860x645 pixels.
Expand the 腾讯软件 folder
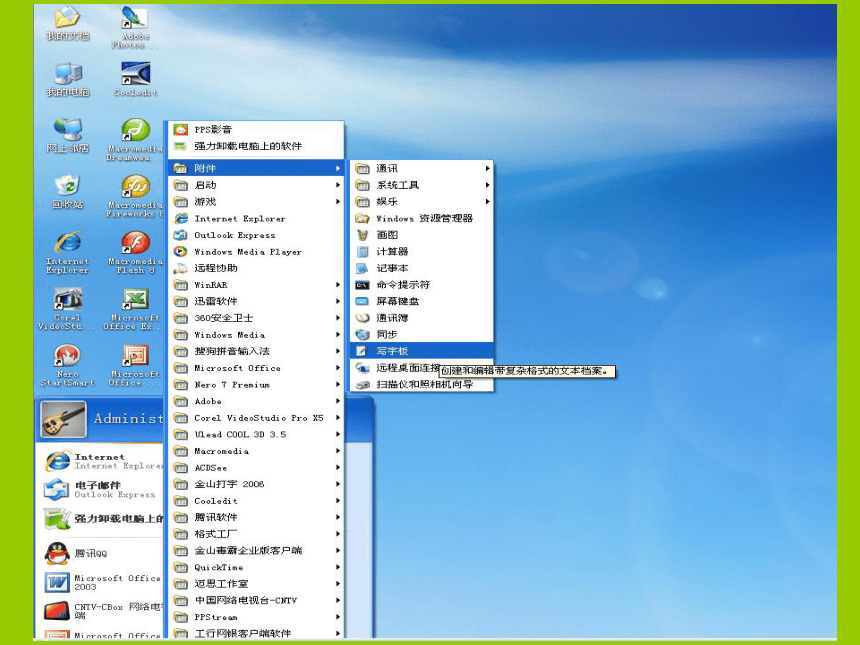256,517
